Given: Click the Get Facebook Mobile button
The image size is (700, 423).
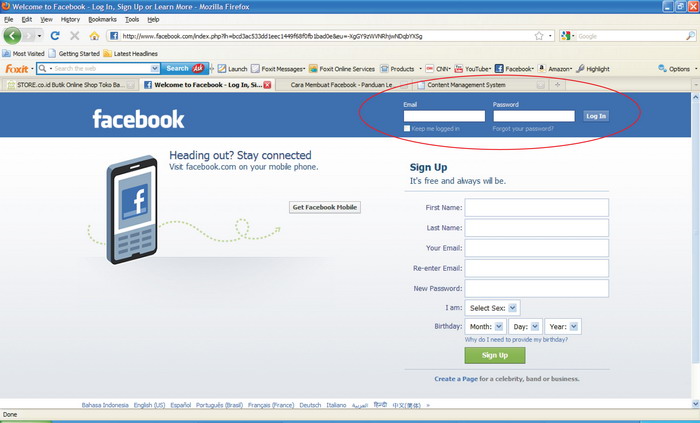Looking at the screenshot, I should tap(324, 207).
